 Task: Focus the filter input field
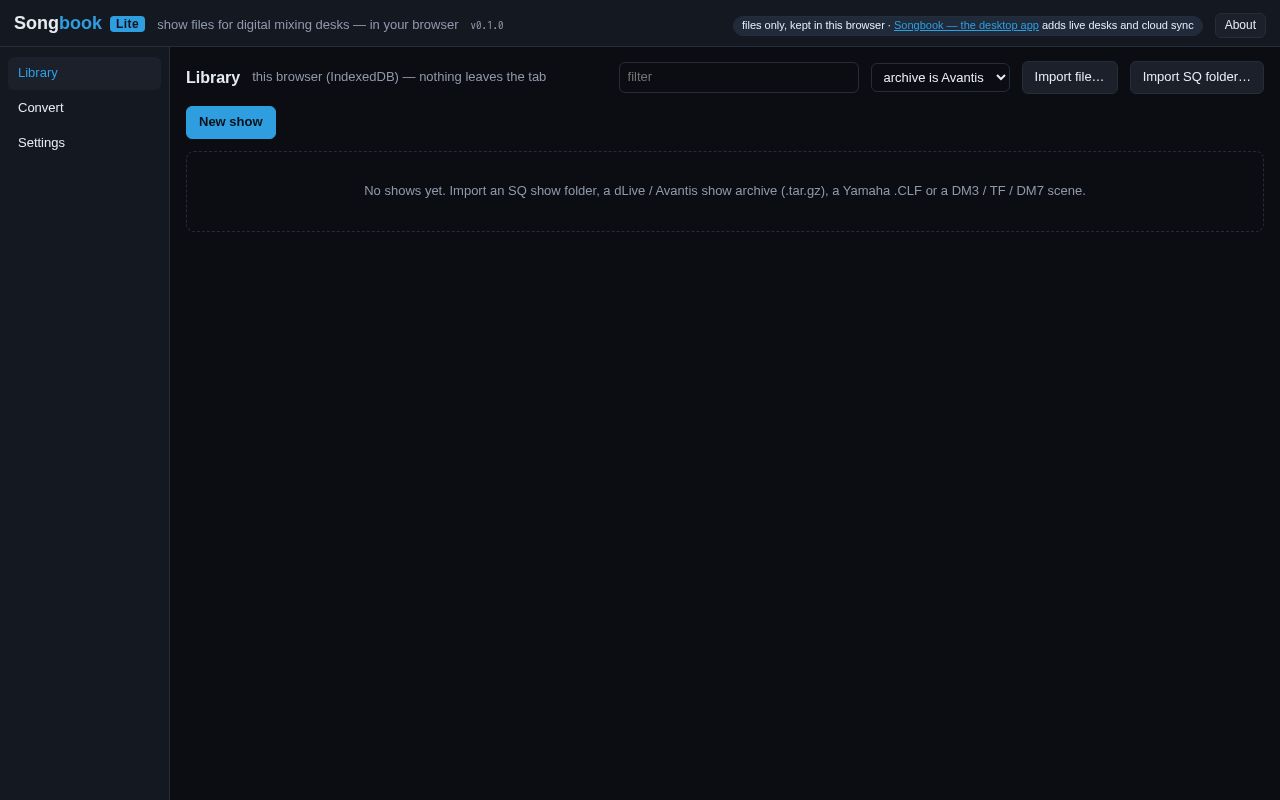[739, 77]
